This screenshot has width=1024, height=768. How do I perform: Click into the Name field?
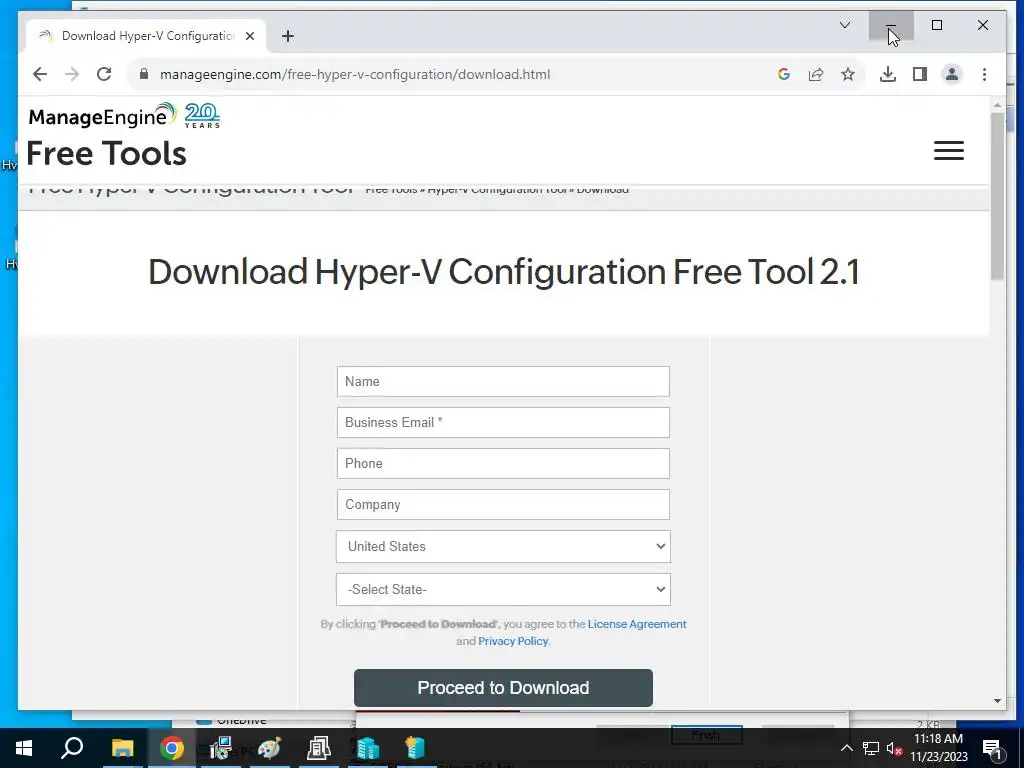coord(503,381)
